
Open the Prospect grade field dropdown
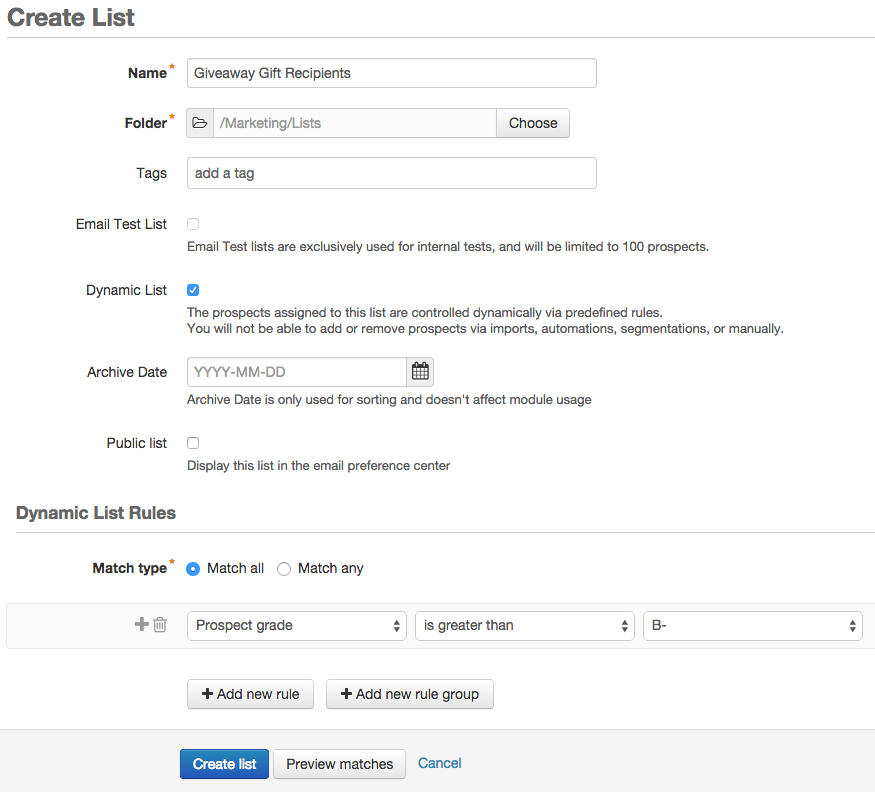pyautogui.click(x=297, y=625)
